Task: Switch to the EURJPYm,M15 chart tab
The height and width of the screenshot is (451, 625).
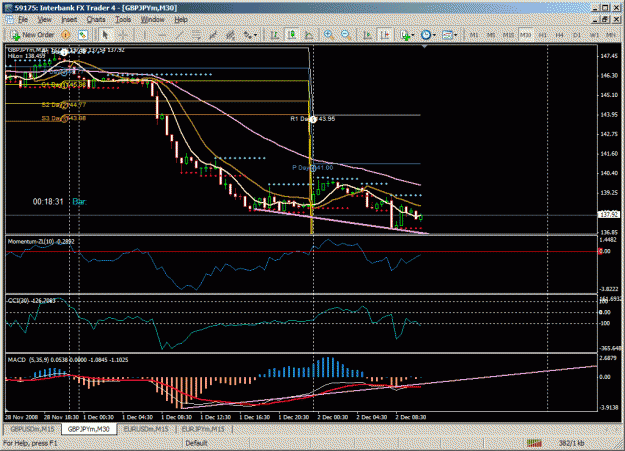Action: click(x=203, y=429)
